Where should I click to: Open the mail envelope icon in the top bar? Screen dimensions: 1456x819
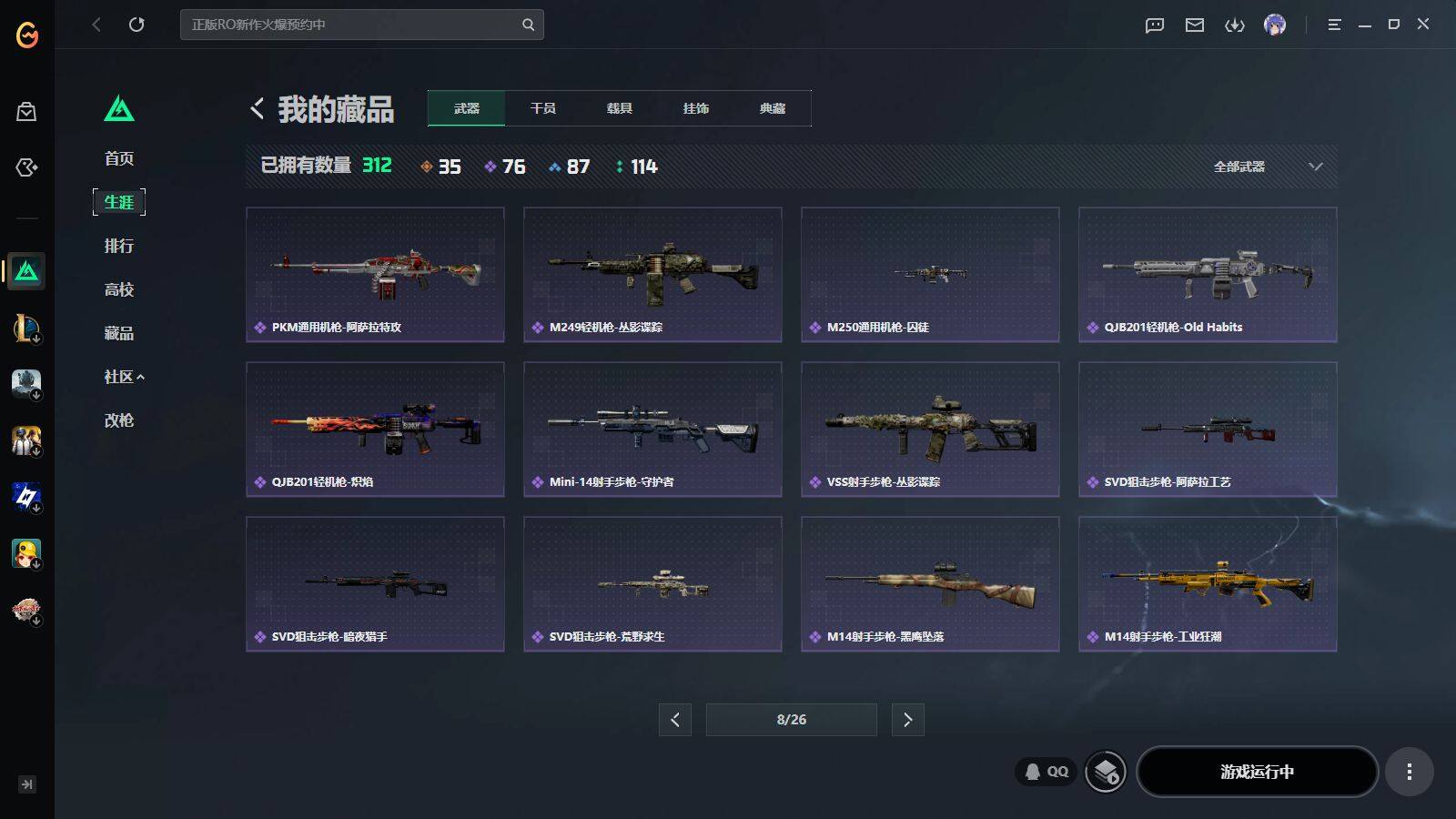(1195, 25)
